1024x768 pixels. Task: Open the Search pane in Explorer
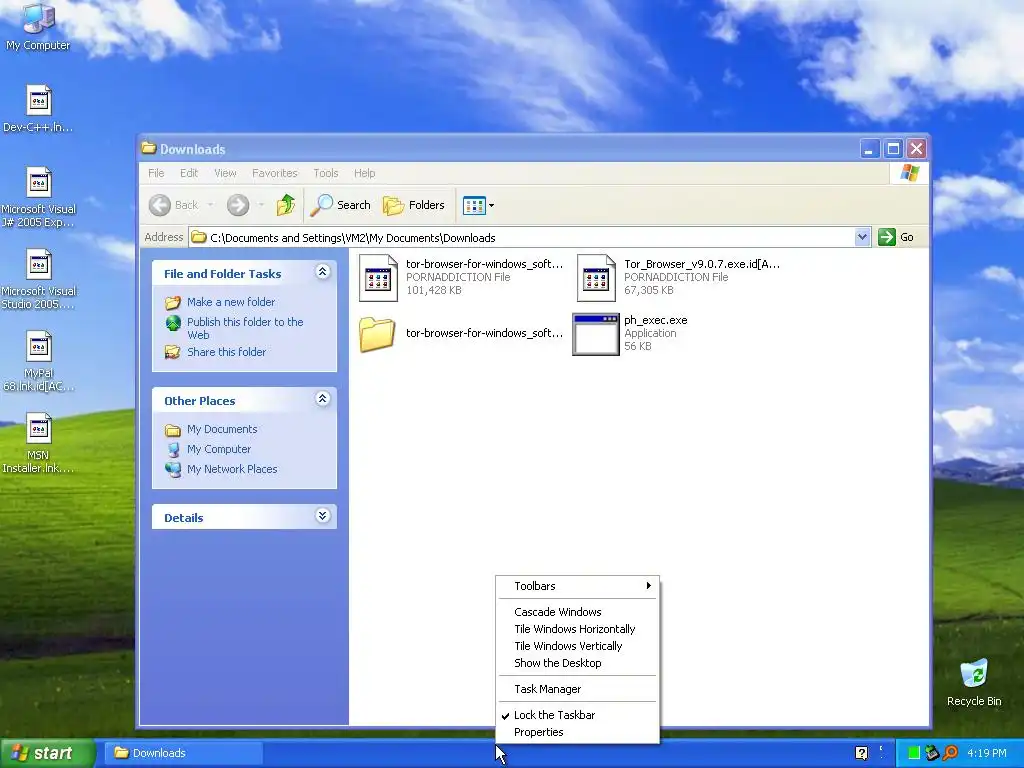click(x=340, y=205)
